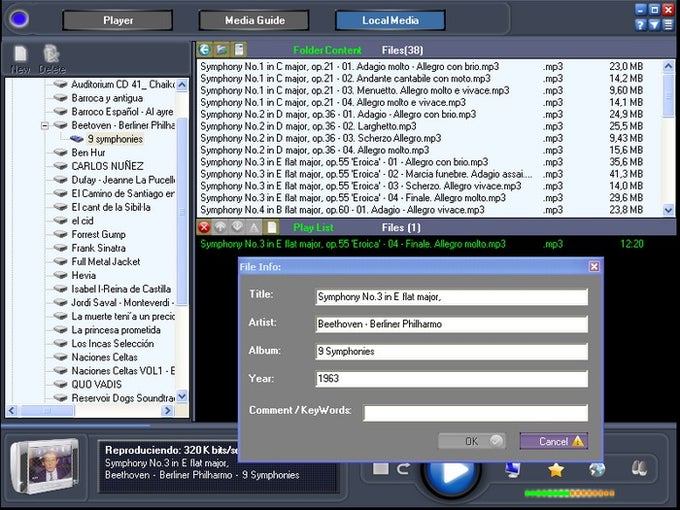Click the drive icon beside Forrest Gump
Image resolution: width=680 pixels, height=510 pixels.
60,234
